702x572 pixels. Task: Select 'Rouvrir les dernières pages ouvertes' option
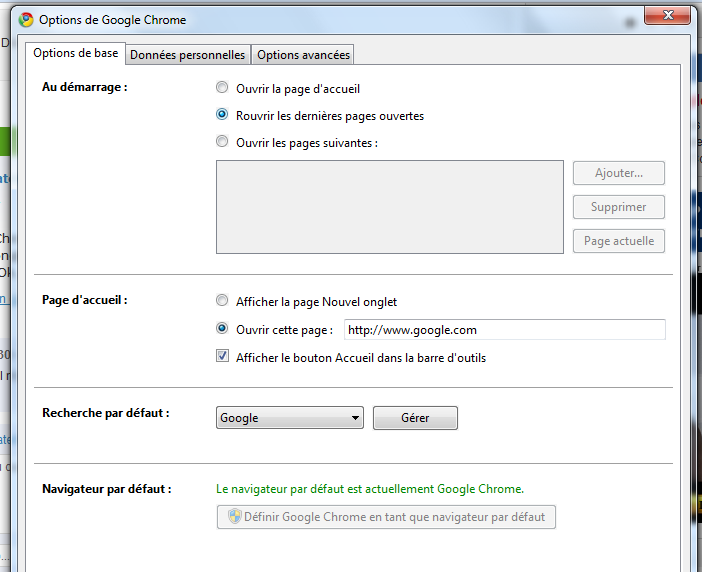[222, 115]
